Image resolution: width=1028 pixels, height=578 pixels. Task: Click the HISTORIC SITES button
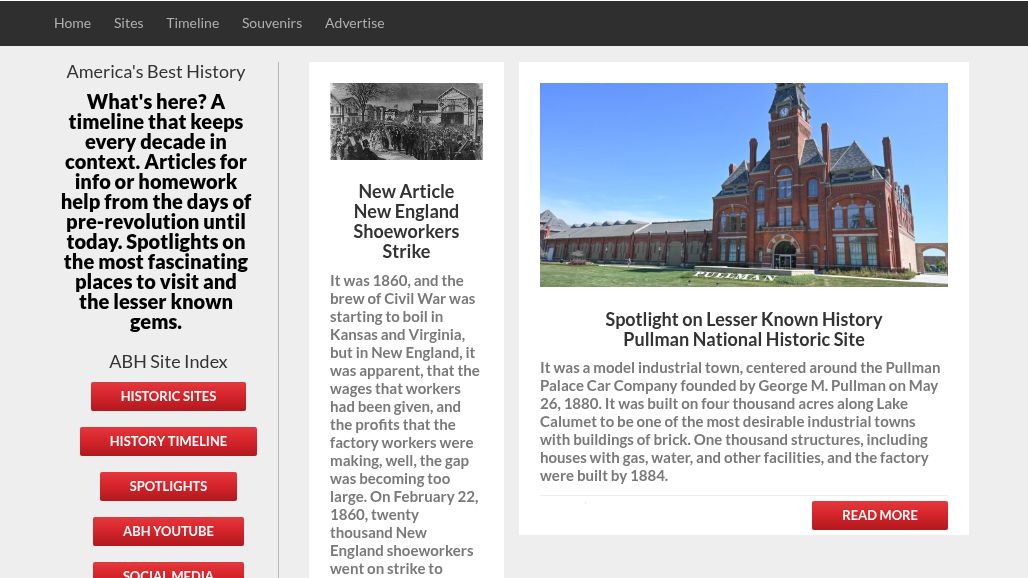(x=168, y=396)
